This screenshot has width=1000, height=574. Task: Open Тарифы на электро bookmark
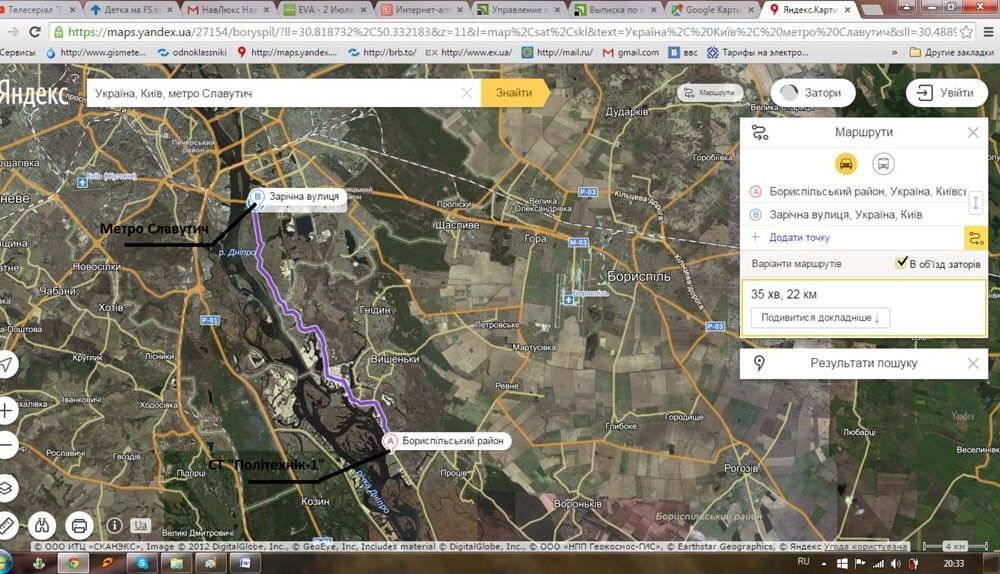(758, 52)
